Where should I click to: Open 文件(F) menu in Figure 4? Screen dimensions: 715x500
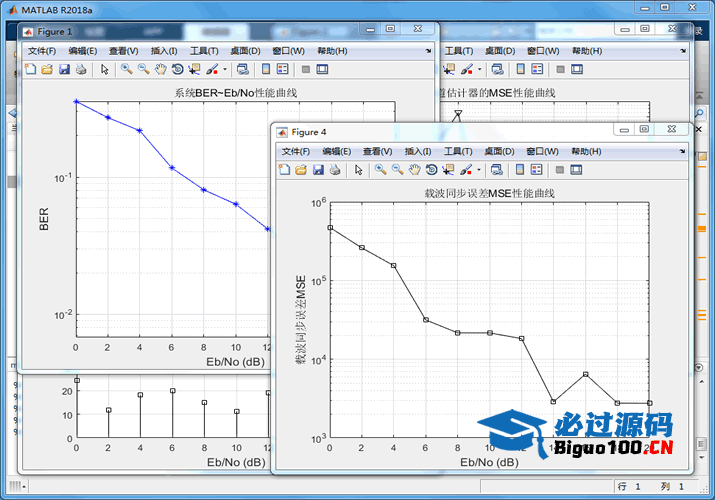pos(295,151)
